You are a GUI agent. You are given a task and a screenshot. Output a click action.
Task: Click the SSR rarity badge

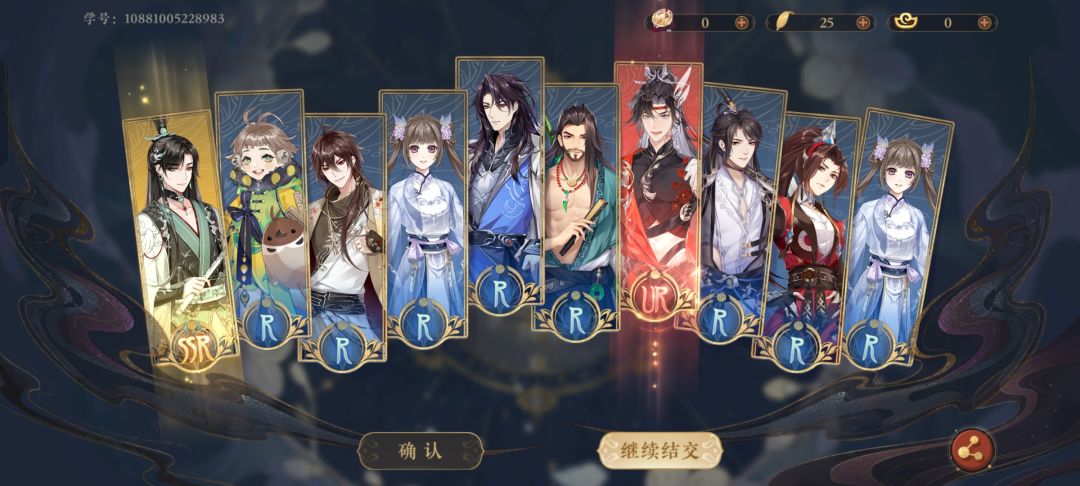coord(194,346)
